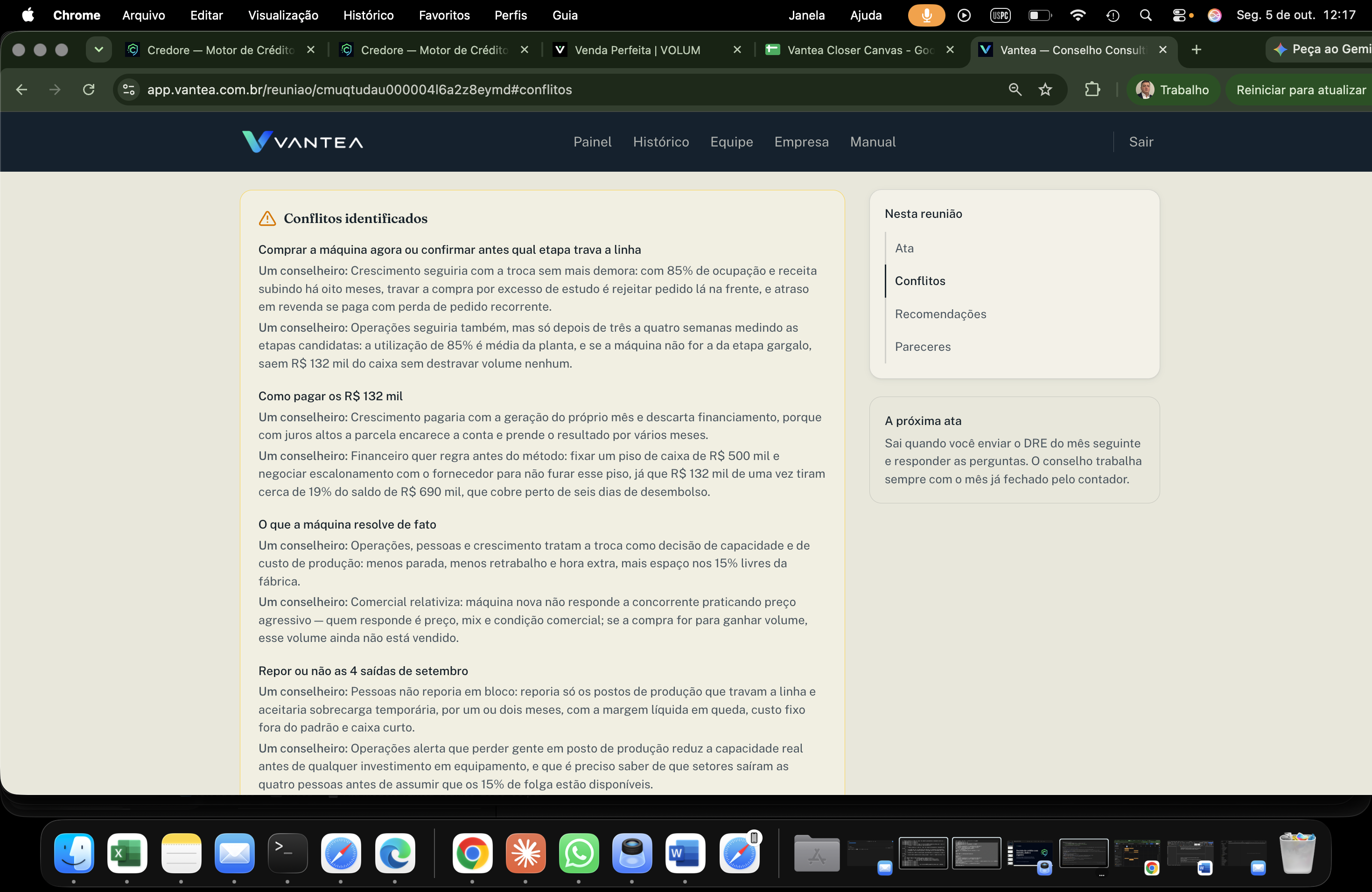The height and width of the screenshot is (892, 1372).
Task: Open Empresa page in navigation
Action: (801, 142)
